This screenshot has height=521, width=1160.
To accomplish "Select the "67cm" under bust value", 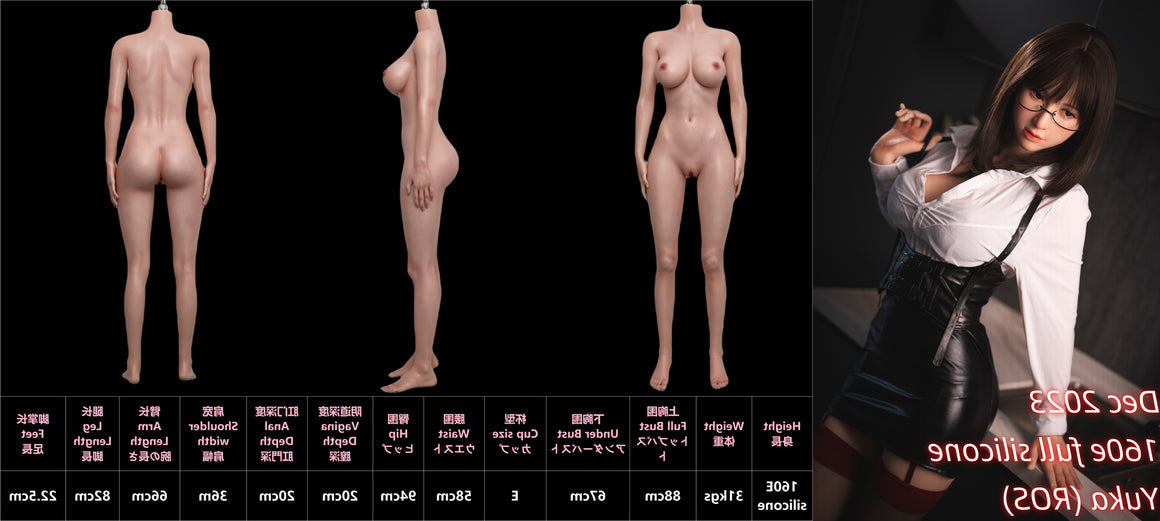I will click(x=587, y=495).
